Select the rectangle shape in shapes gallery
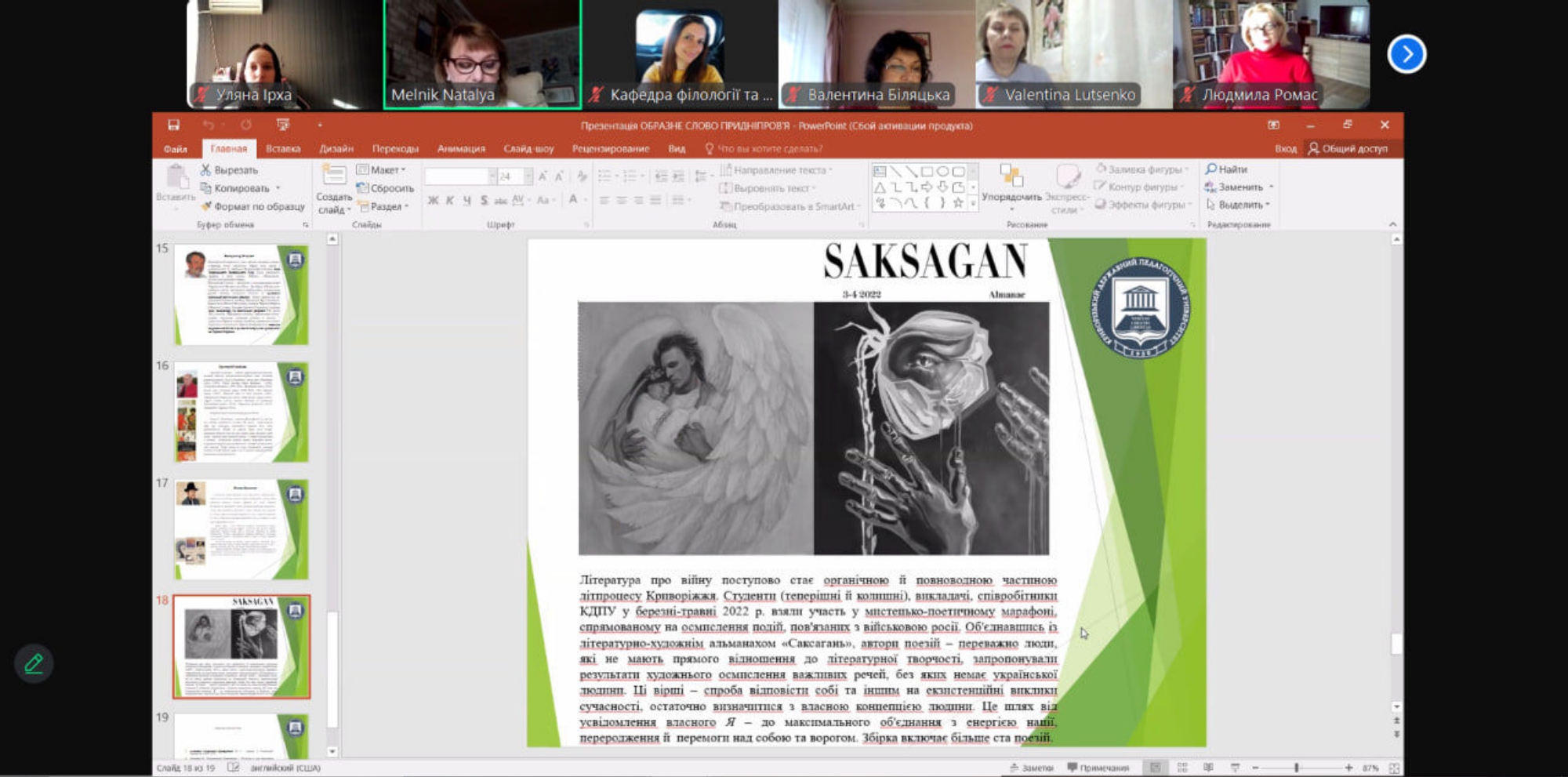Viewport: 1568px width, 777px height. [x=927, y=171]
